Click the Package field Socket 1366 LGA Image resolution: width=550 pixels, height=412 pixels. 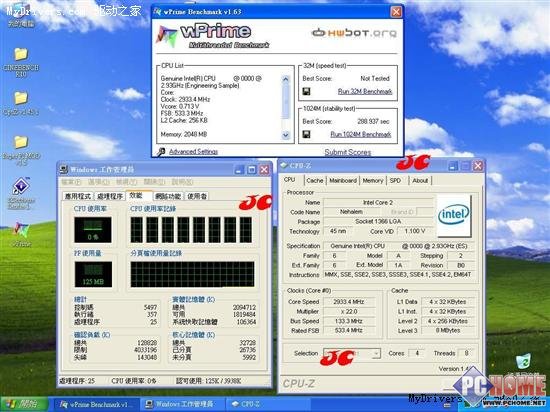click(x=378, y=222)
